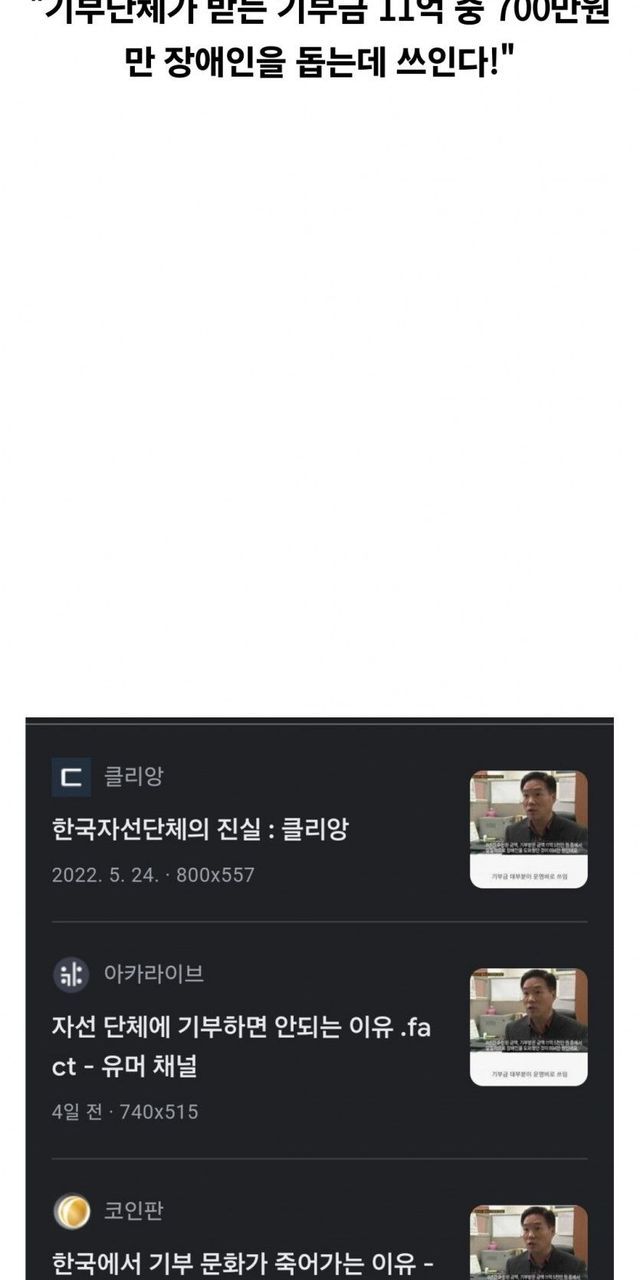Open result titled 한국자선단체의 진실 : 클리앙
Screen dimensions: 640x1280
[x=199, y=828]
